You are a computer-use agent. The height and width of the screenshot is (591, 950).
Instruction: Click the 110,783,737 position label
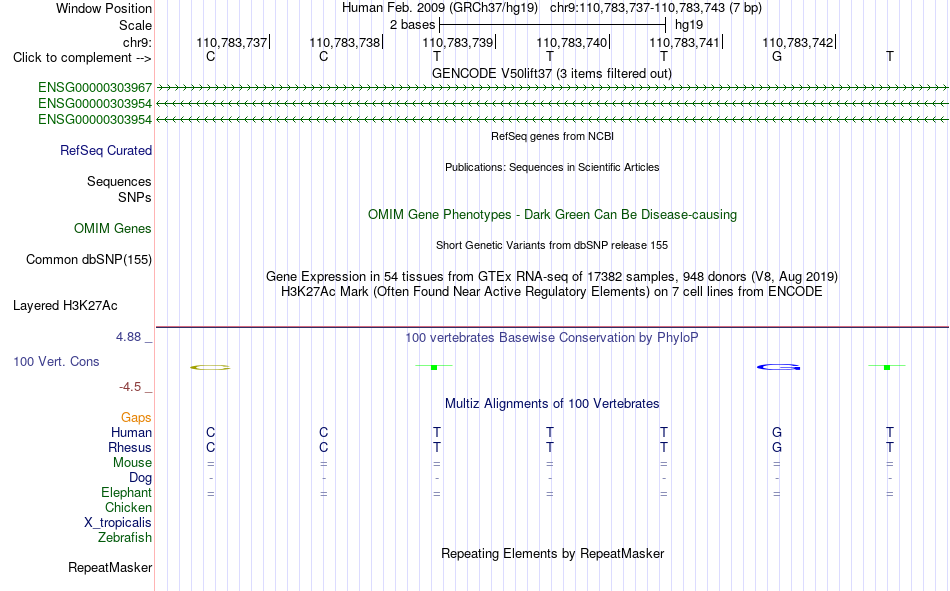231,42
